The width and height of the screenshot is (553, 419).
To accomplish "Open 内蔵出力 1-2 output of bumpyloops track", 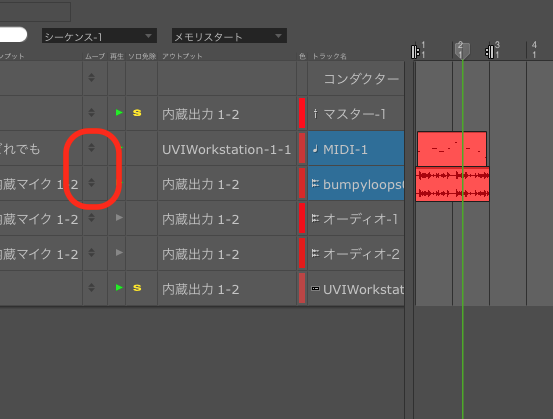I will 200,184.
